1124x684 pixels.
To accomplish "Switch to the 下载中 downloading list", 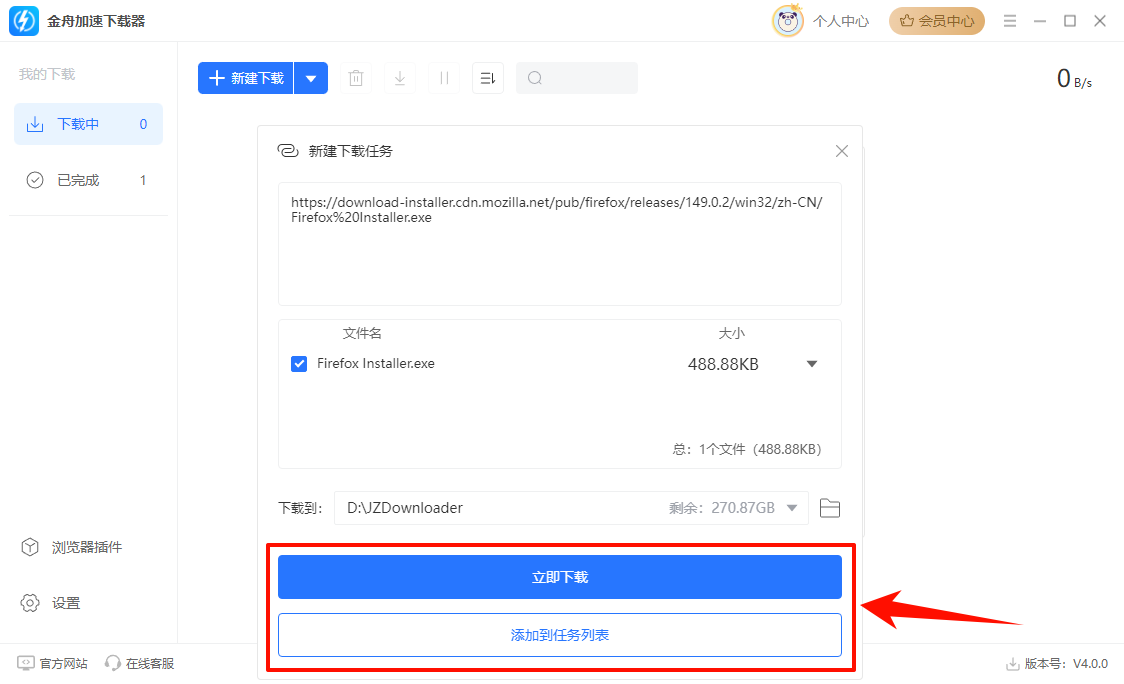I will (x=88, y=123).
